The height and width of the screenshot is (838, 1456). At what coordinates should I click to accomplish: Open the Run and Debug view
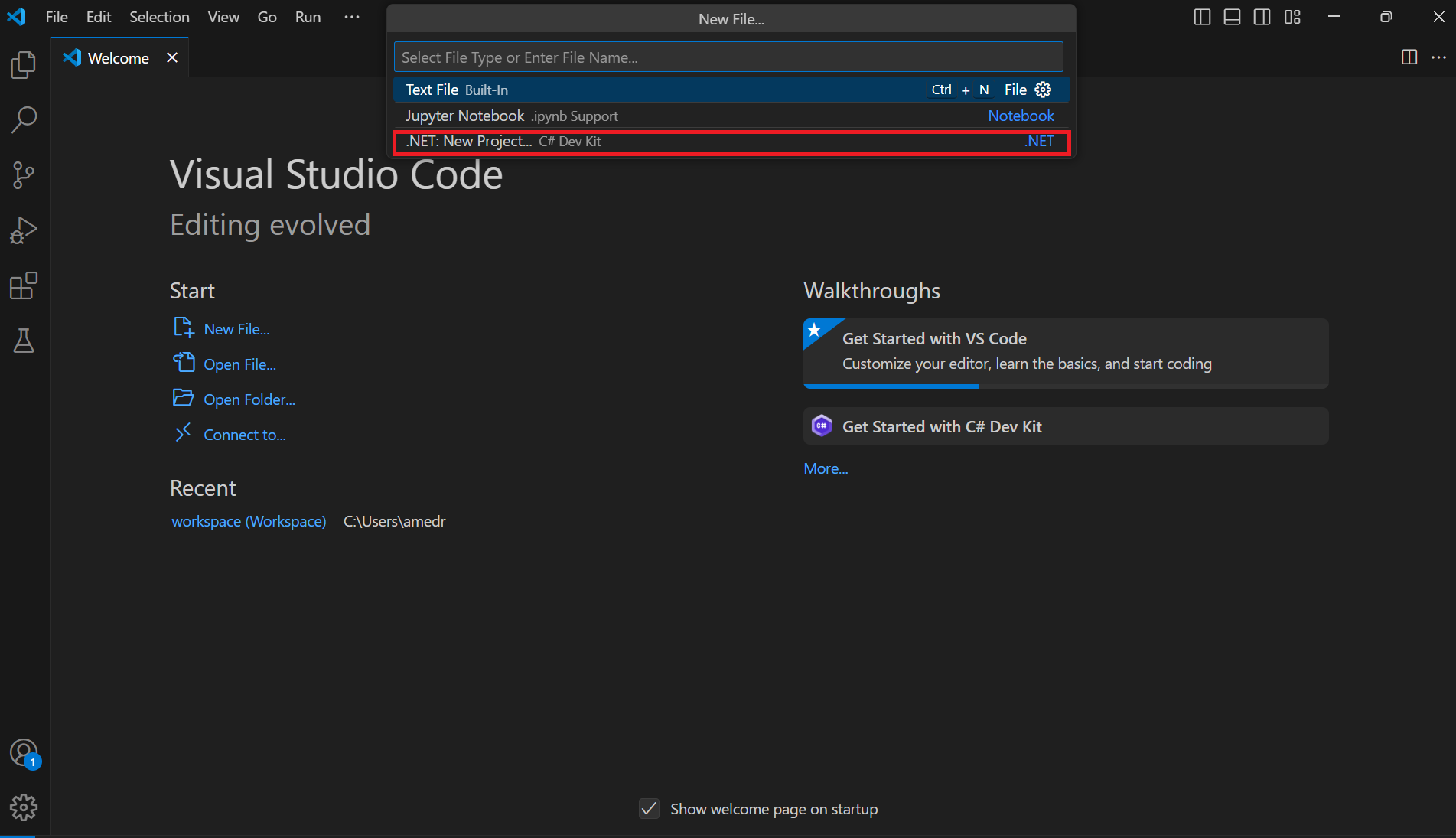[24, 230]
